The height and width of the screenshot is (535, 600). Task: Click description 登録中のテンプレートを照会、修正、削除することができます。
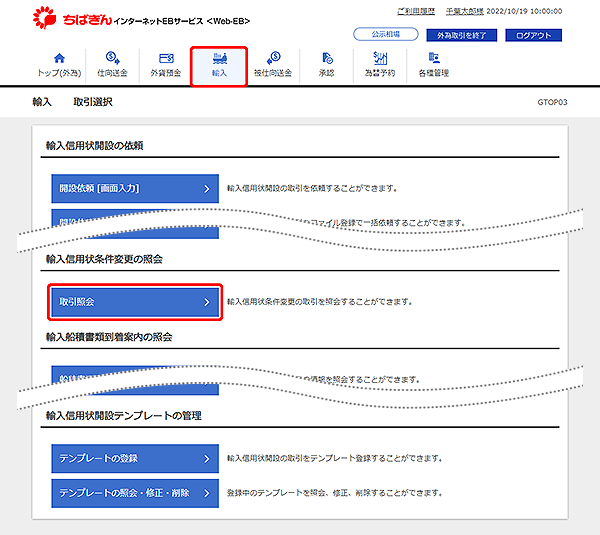[x=335, y=493]
